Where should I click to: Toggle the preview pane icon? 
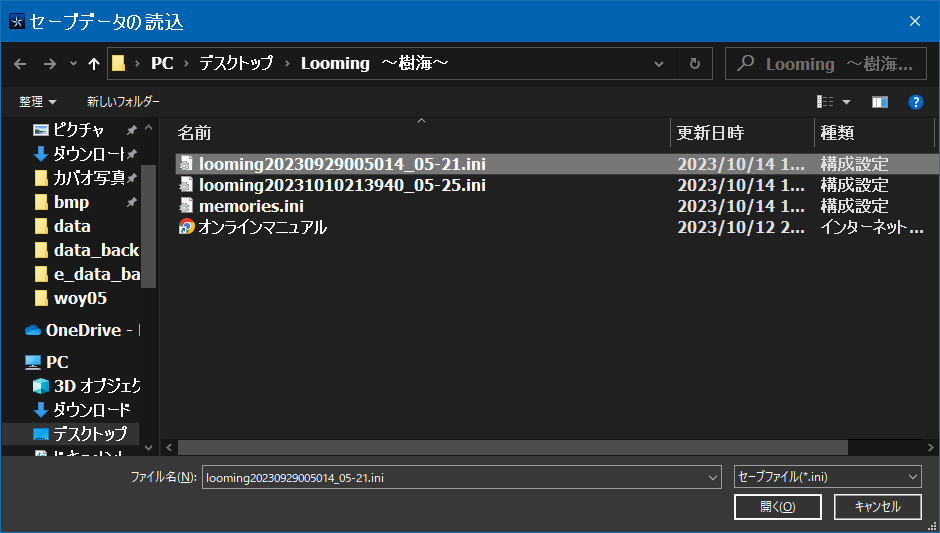click(880, 102)
